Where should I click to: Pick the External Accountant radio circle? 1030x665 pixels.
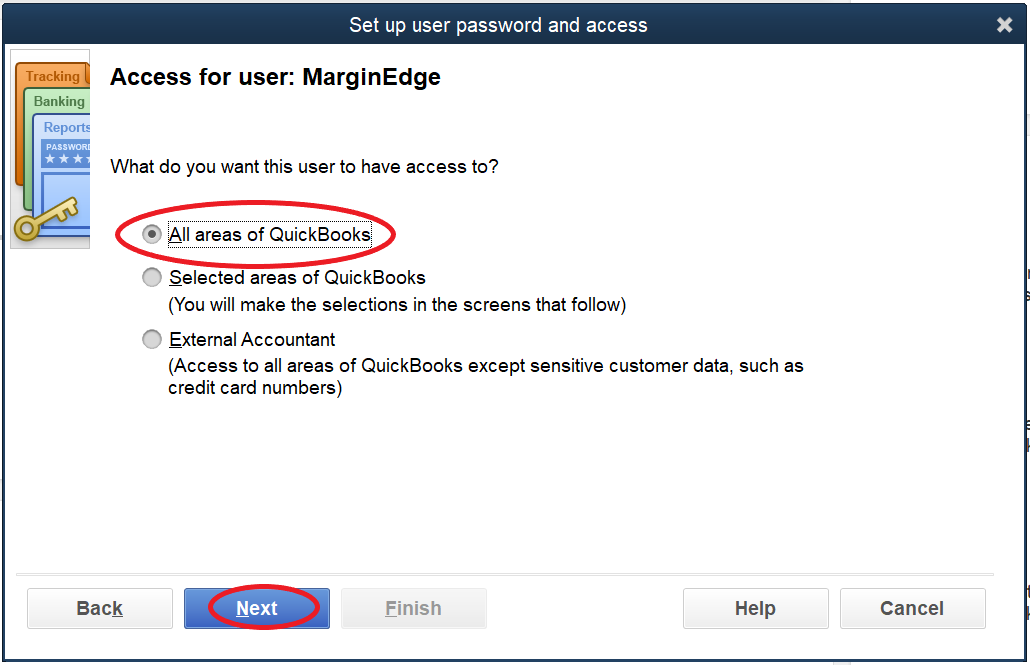point(152,340)
